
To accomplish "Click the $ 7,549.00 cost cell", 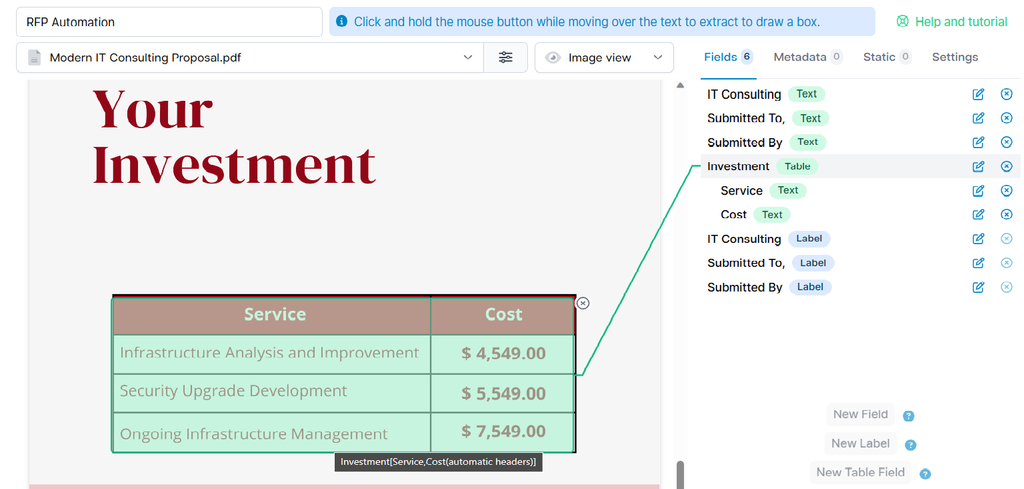I will click(503, 432).
